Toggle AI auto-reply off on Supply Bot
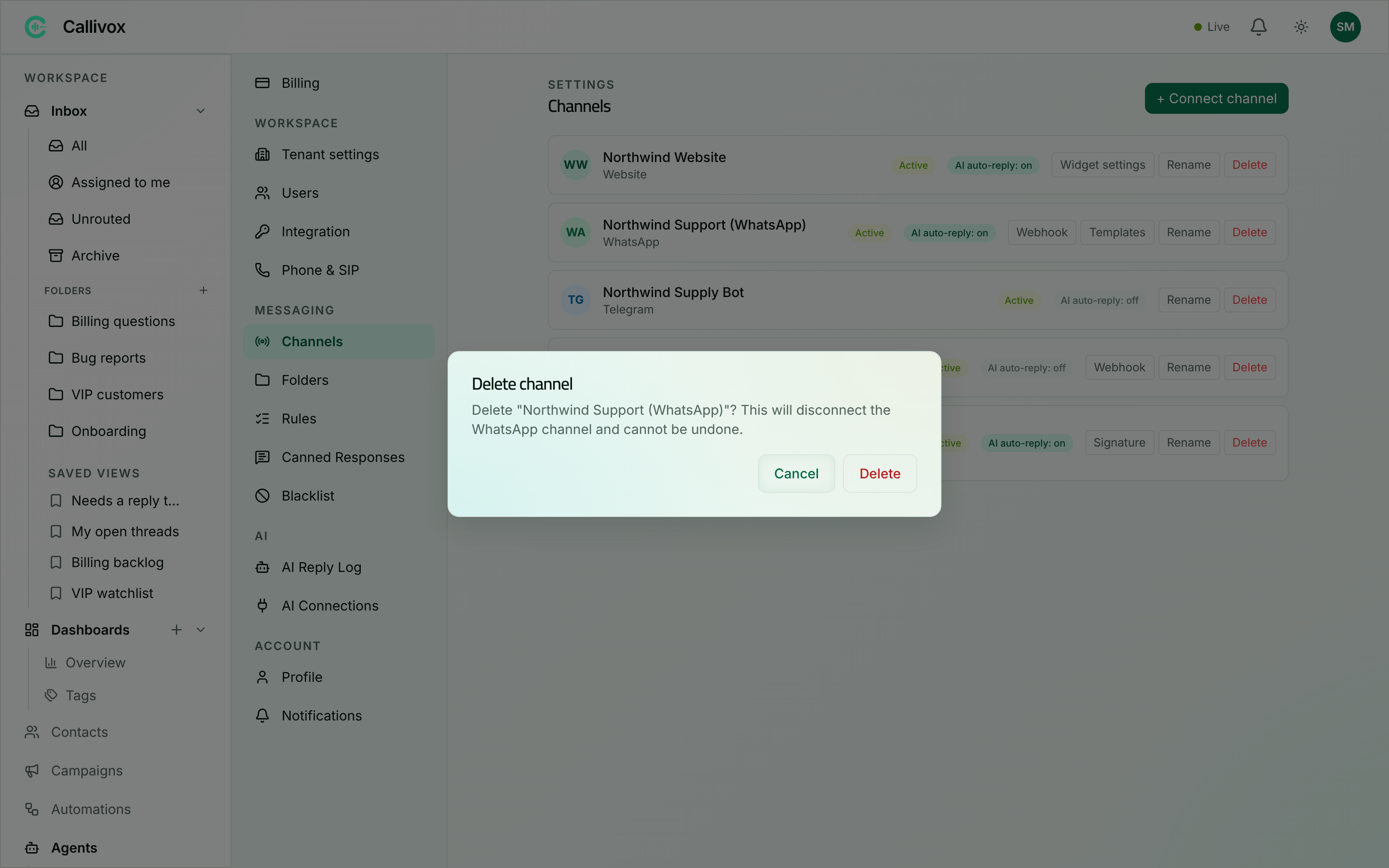 point(1099,300)
